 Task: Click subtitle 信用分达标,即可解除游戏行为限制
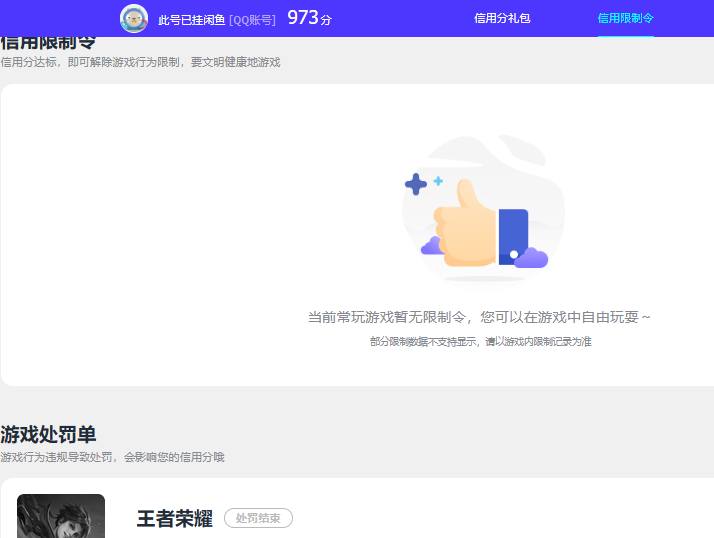90,62
